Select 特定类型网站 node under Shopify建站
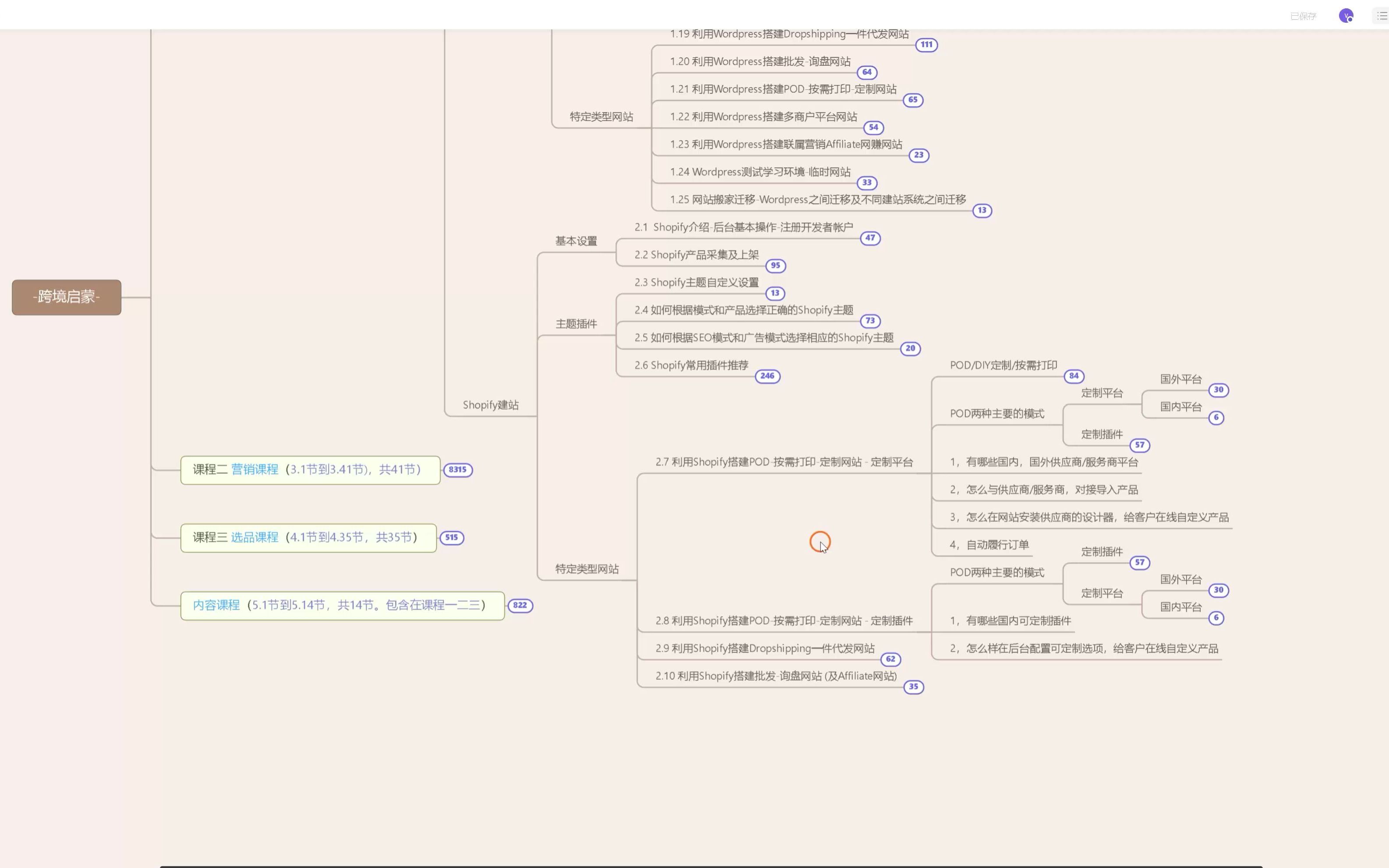Image resolution: width=1389 pixels, height=868 pixels. click(x=587, y=569)
